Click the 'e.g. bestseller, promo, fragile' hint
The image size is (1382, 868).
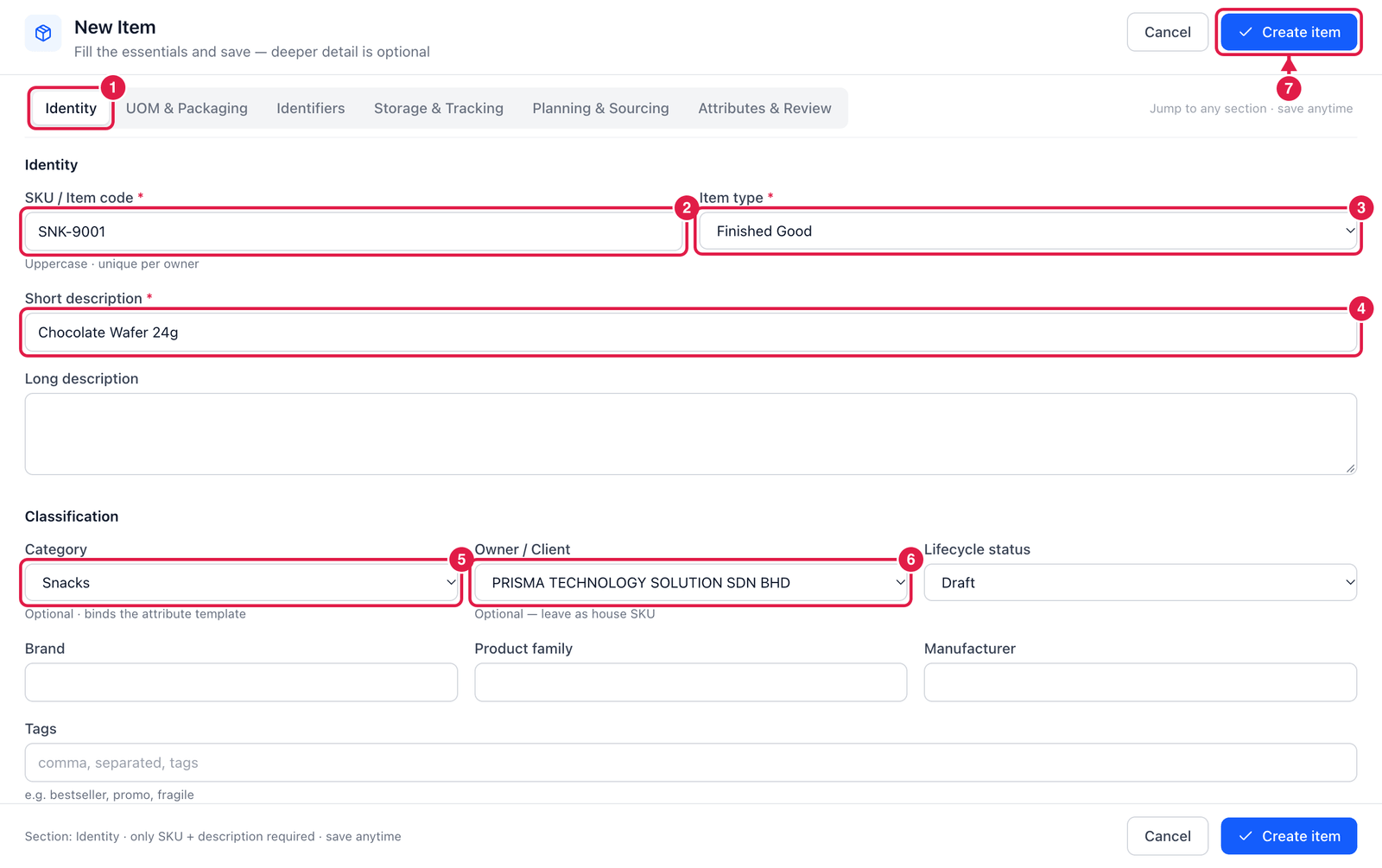point(110,795)
